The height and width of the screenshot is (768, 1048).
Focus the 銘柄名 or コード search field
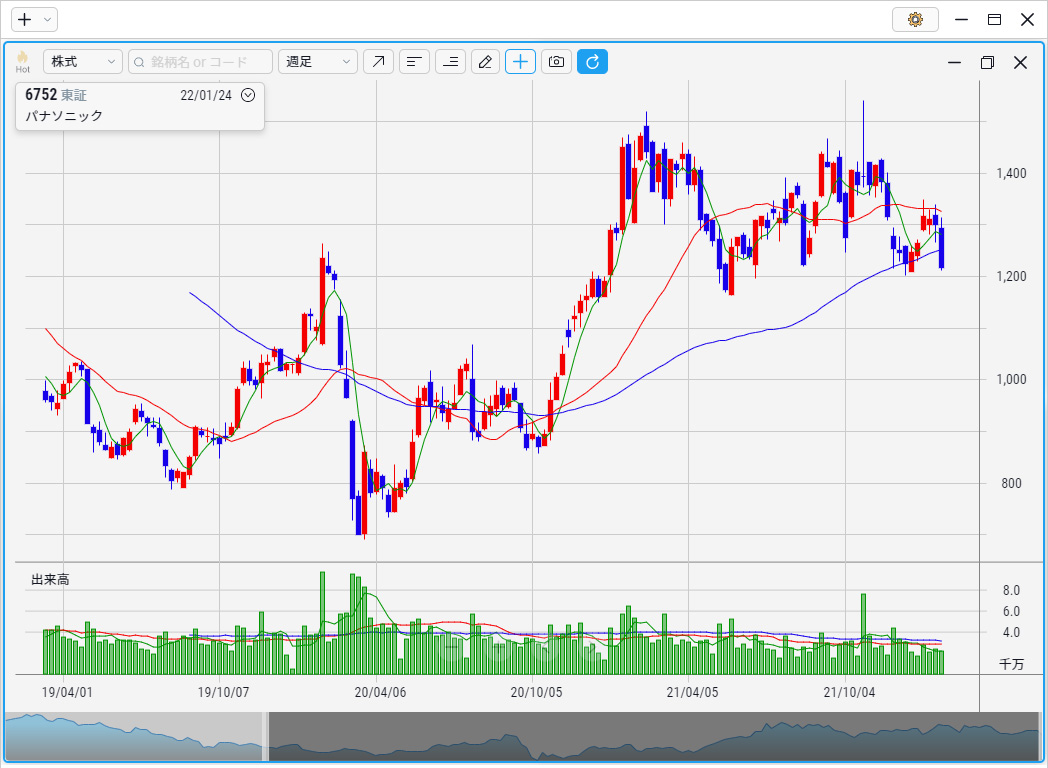tap(201, 61)
